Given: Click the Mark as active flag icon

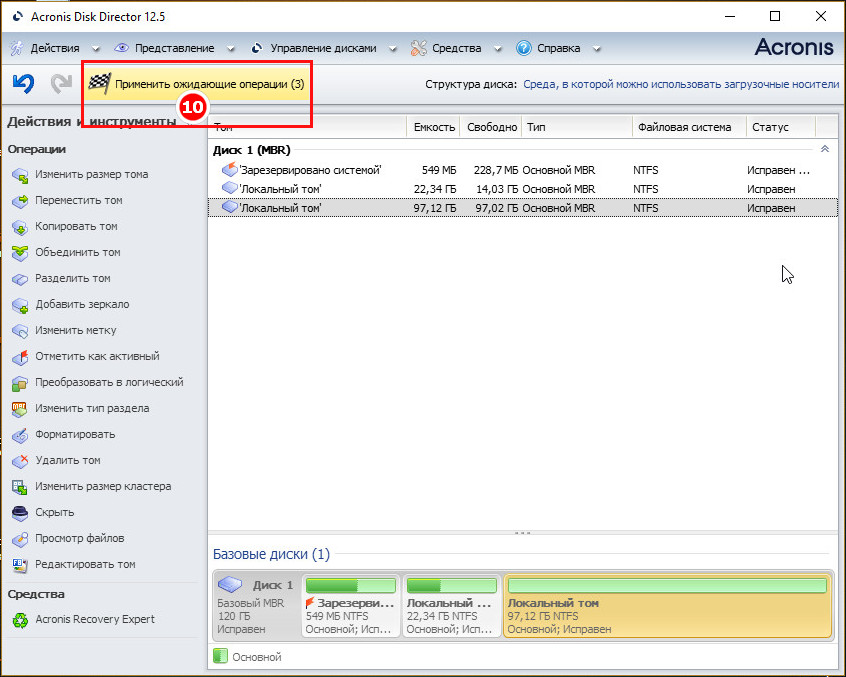Looking at the screenshot, I should coord(20,357).
